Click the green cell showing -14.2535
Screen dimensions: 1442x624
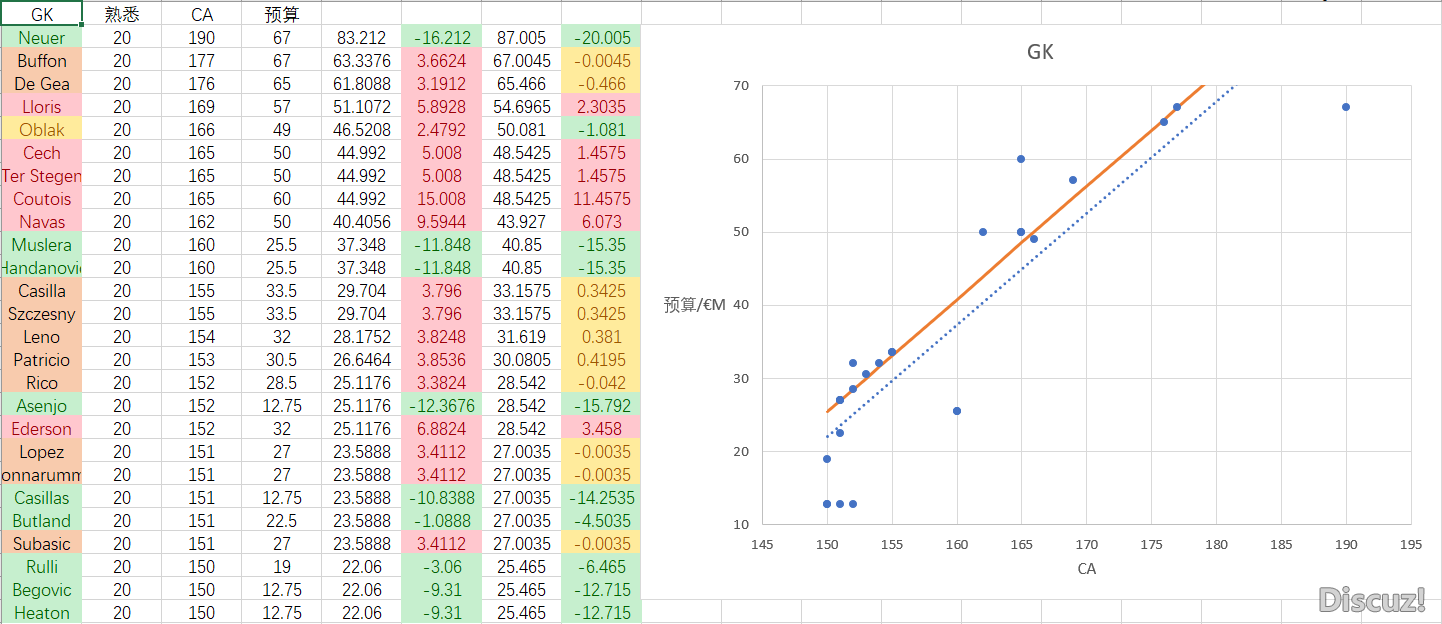(x=602, y=498)
